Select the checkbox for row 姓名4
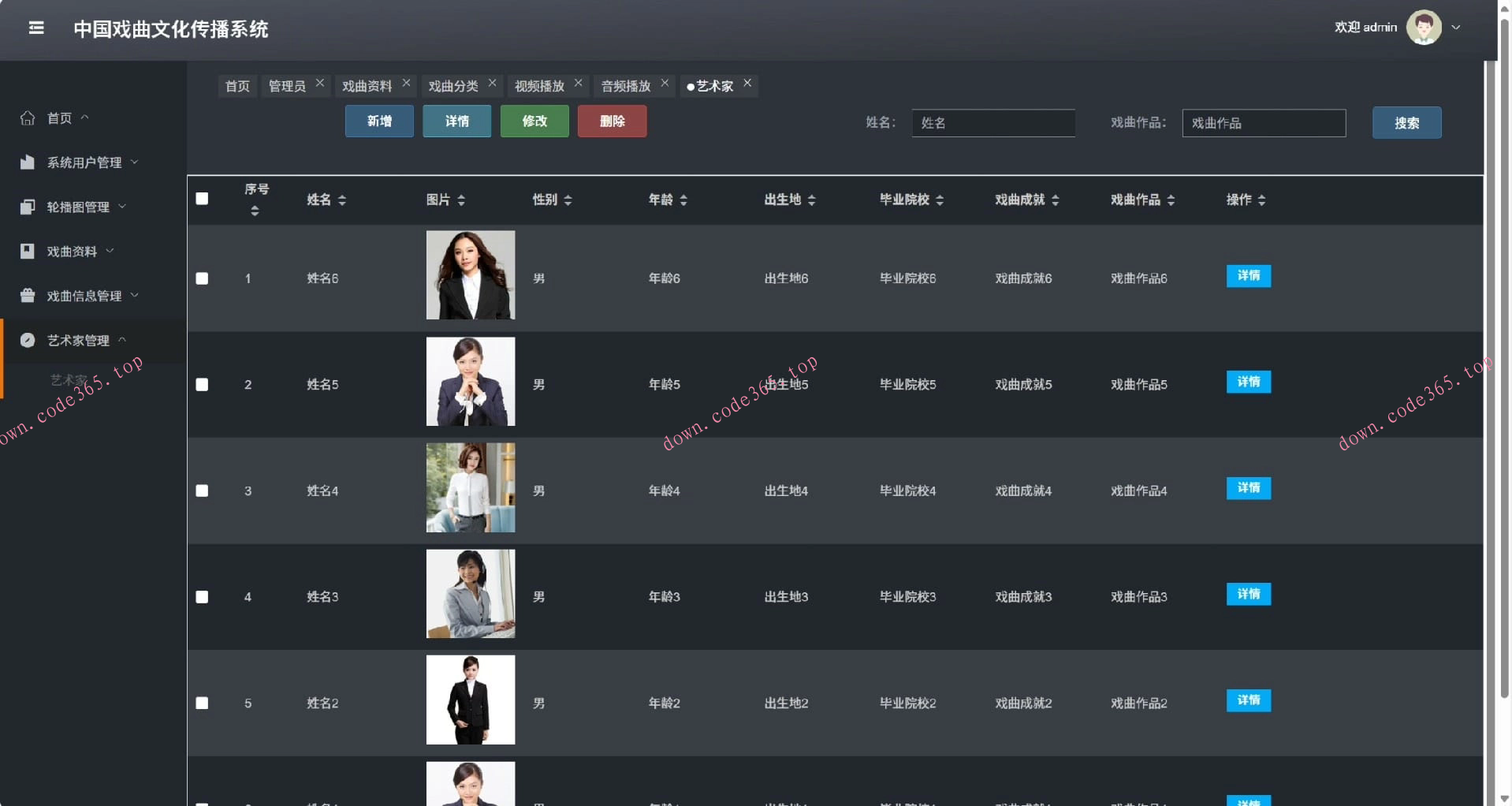 click(202, 491)
